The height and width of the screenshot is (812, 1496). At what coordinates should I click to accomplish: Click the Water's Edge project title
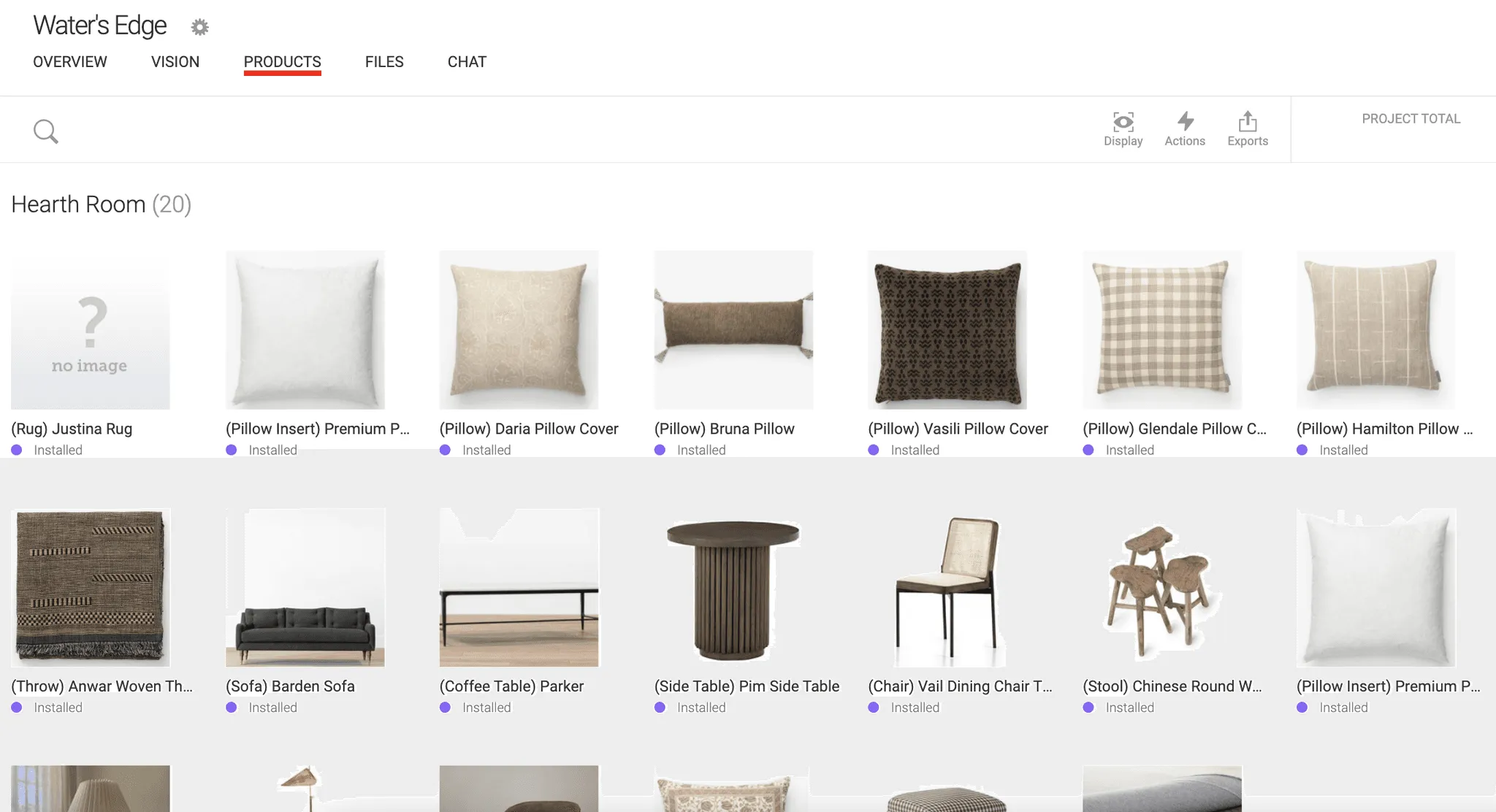coord(100,26)
